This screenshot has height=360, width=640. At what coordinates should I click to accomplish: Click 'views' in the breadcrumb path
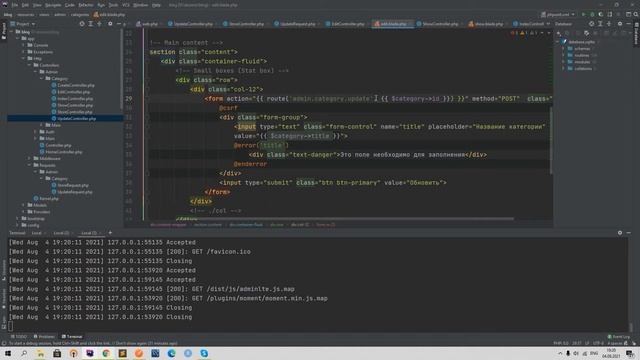click(44, 15)
